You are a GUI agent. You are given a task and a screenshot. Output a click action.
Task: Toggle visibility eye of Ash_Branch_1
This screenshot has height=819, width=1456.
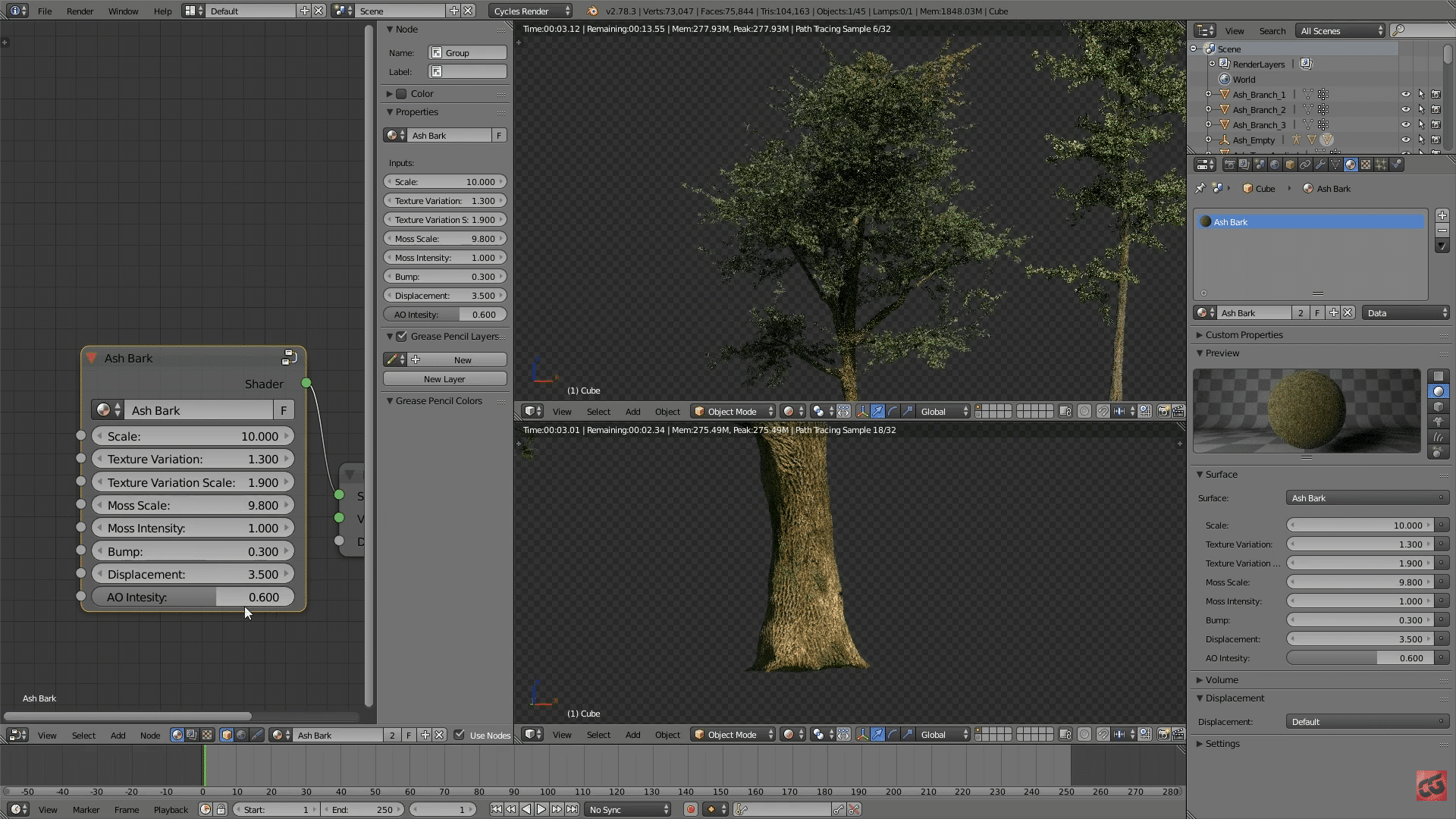(x=1405, y=95)
